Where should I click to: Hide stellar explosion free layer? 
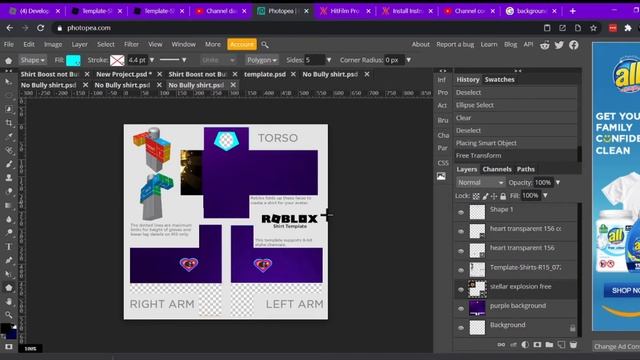tap(461, 289)
